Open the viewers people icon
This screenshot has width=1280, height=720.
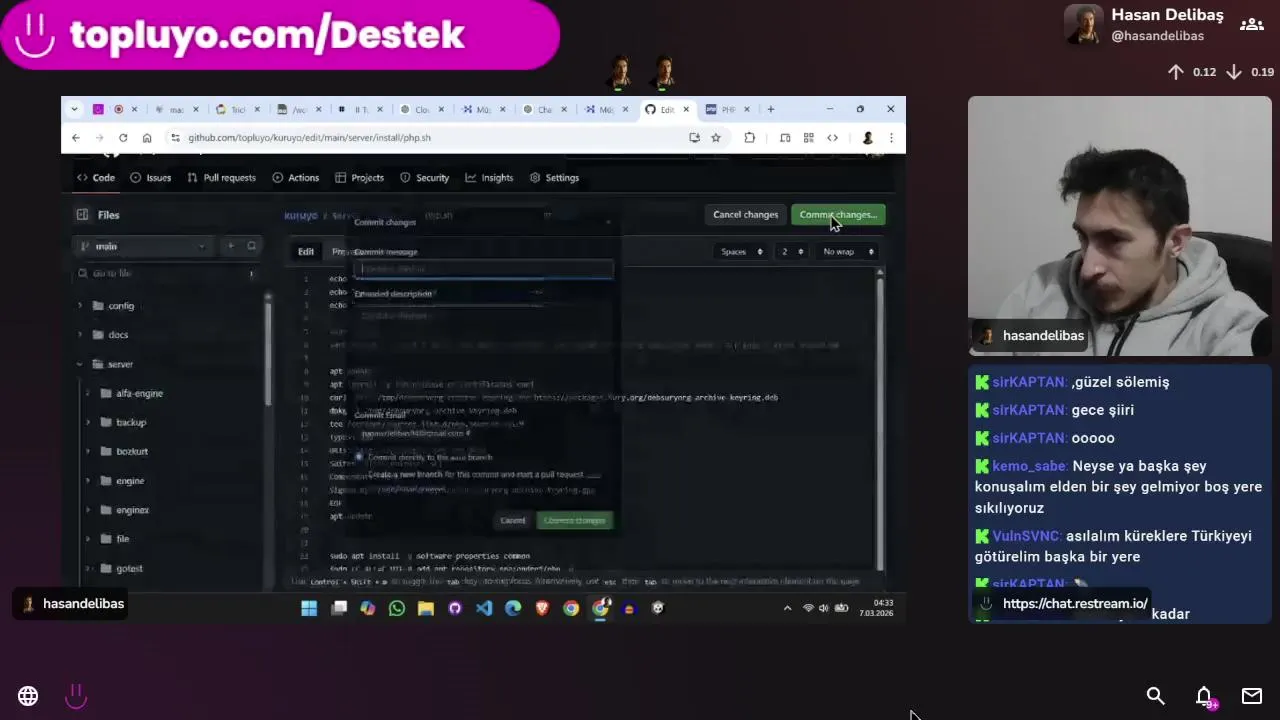click(1252, 24)
